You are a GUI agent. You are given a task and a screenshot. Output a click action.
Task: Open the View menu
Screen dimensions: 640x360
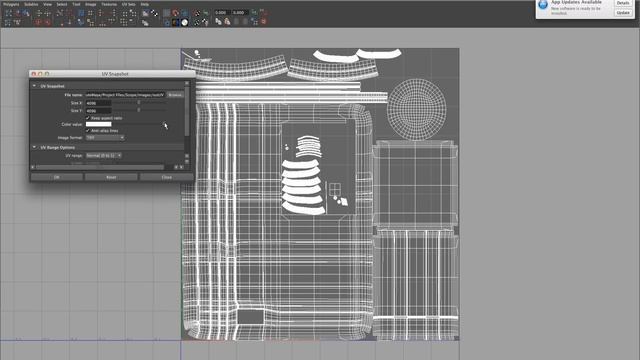47,4
